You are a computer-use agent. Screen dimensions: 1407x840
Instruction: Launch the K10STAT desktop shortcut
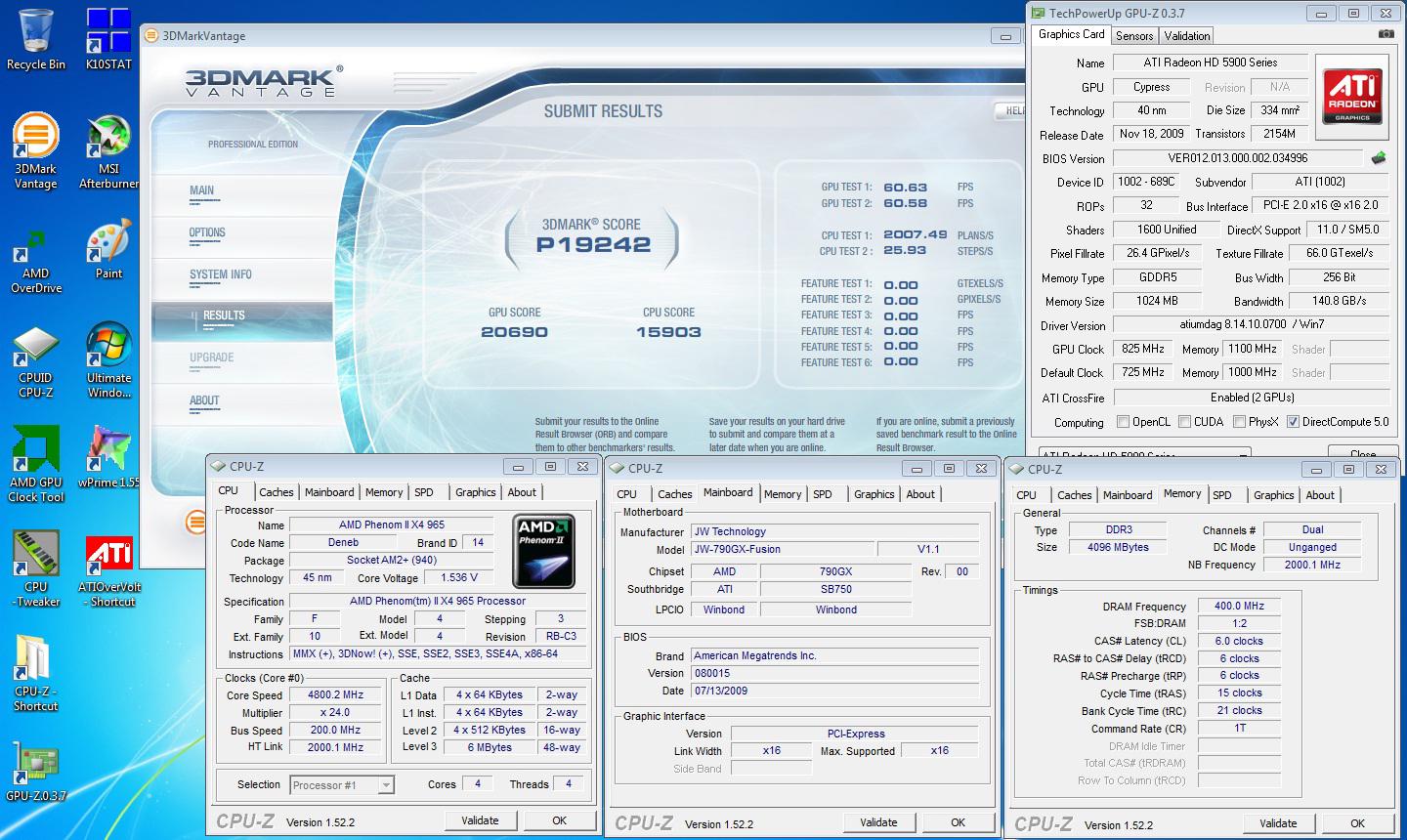pyautogui.click(x=108, y=39)
